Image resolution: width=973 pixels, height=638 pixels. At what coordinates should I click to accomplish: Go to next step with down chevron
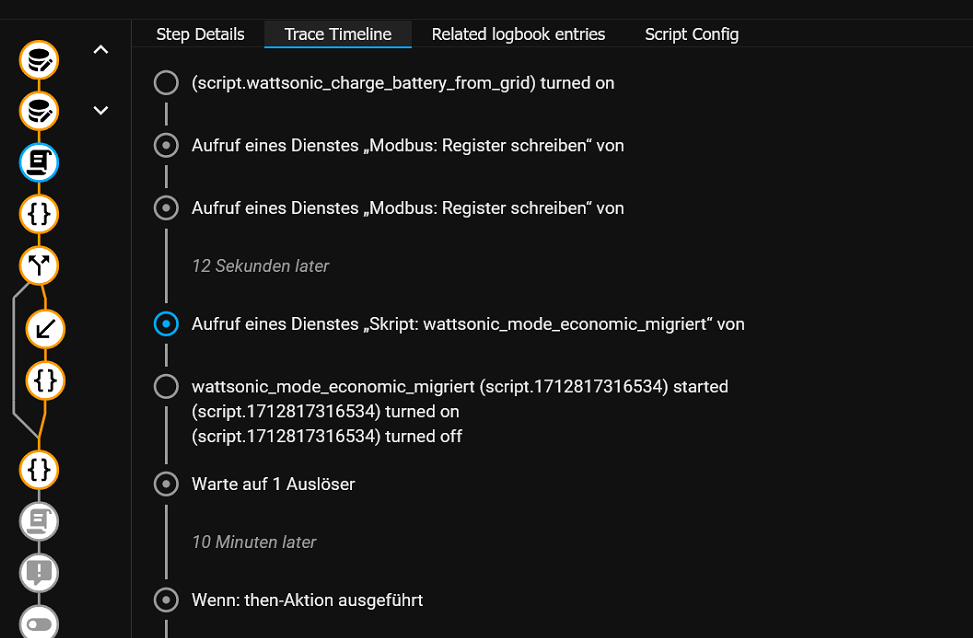pos(101,110)
